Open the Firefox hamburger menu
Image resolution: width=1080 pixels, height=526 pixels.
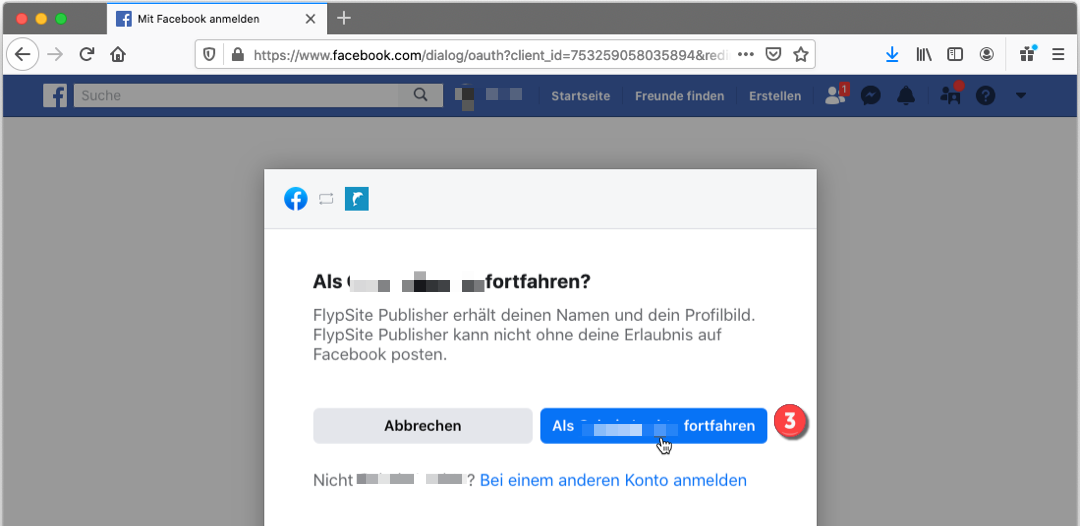1059,54
